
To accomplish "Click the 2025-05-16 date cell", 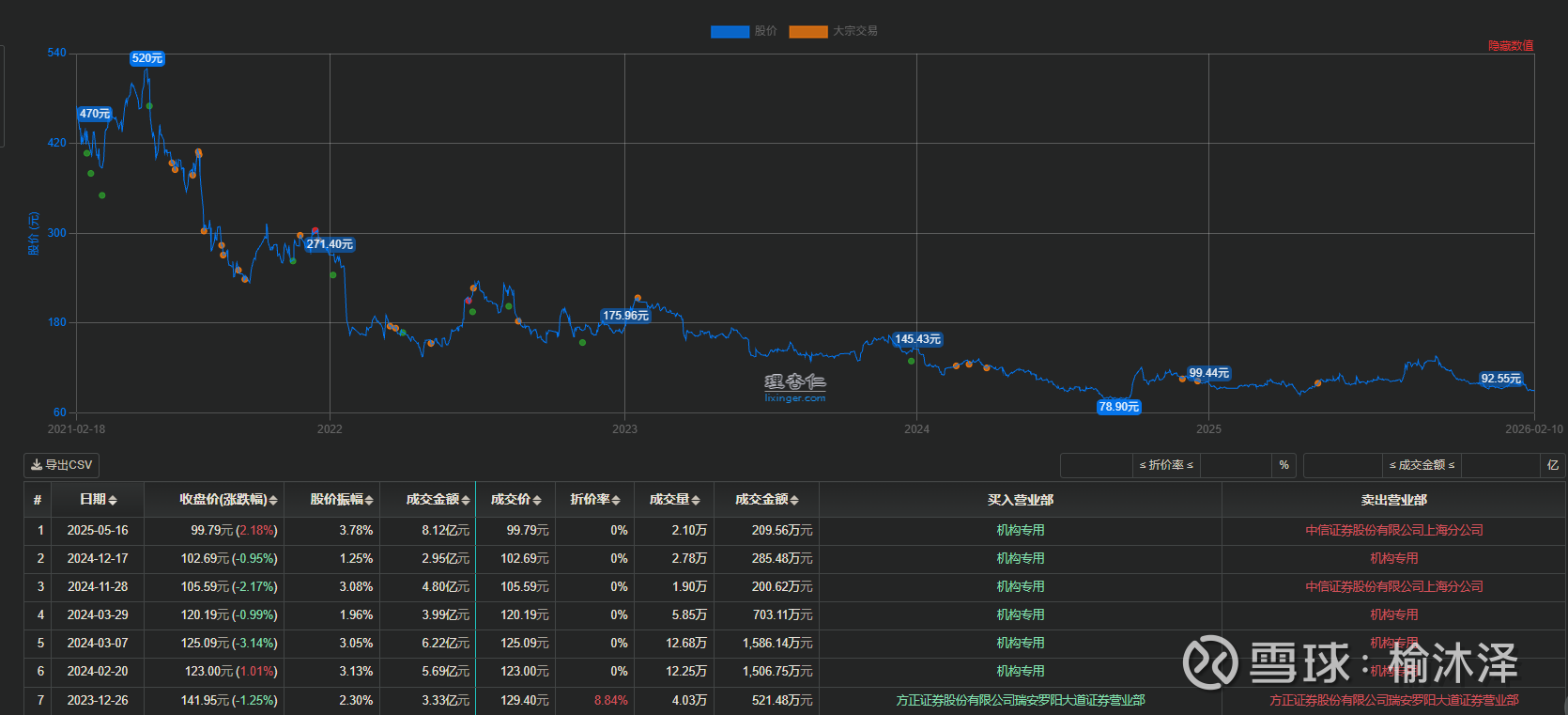I will coord(98,530).
